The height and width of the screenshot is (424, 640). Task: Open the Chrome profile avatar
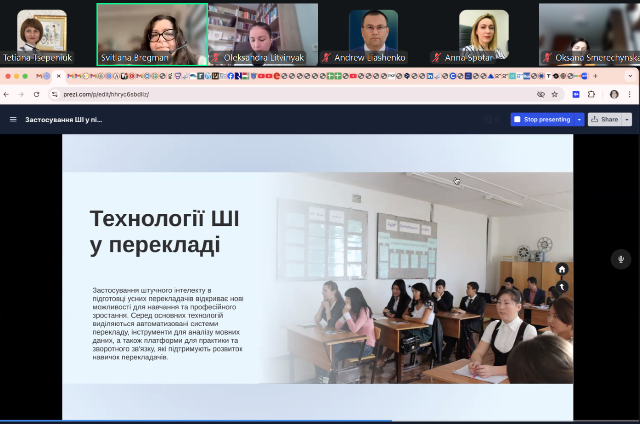click(614, 94)
